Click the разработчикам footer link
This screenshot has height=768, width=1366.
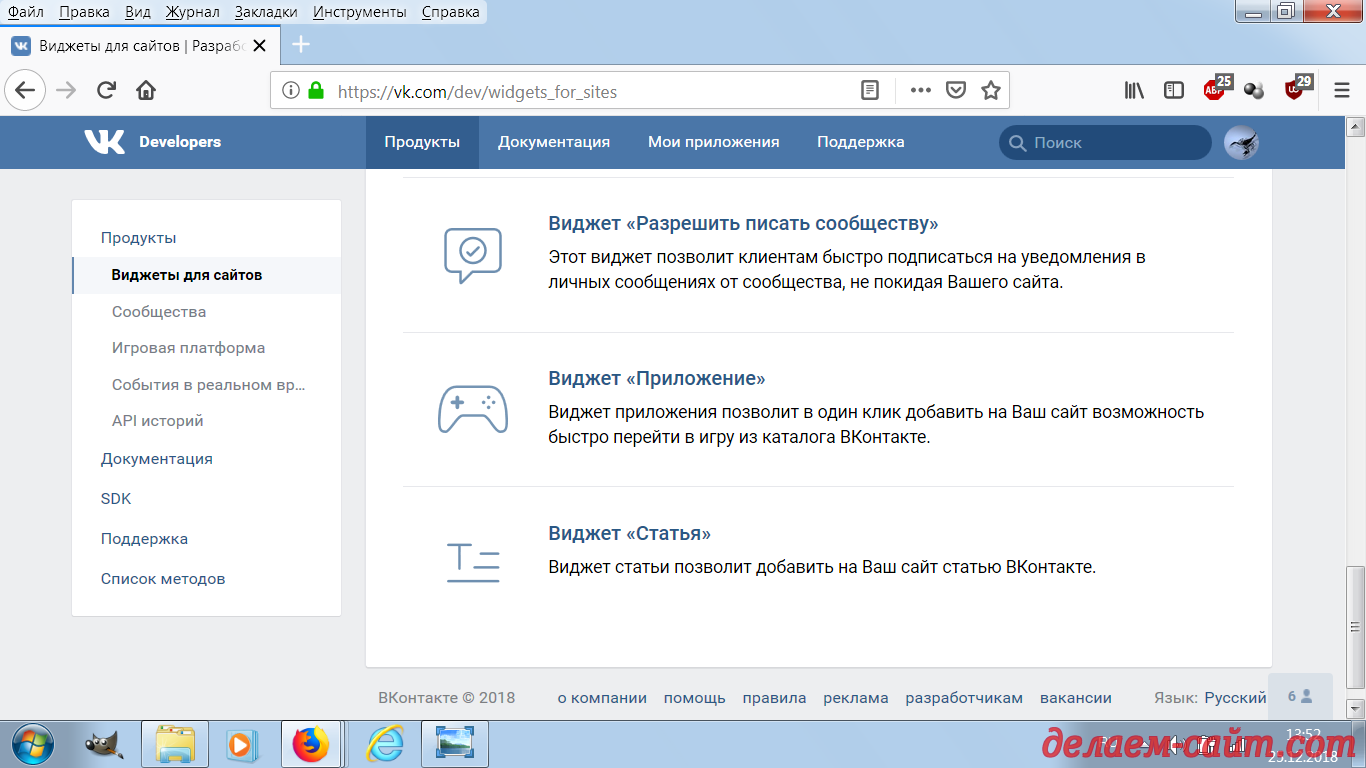click(x=964, y=698)
